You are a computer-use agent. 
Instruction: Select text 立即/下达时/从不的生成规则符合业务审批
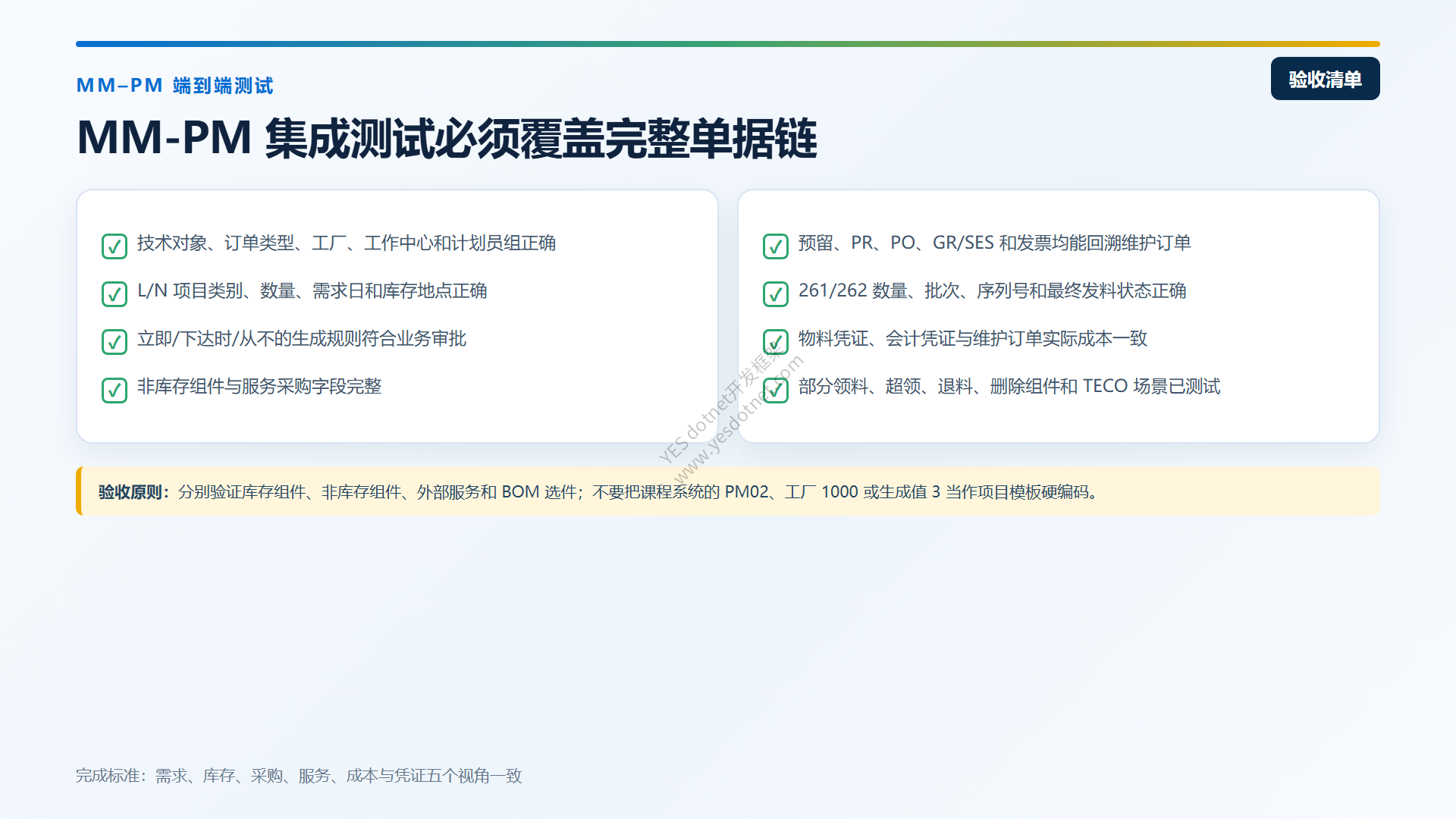coord(302,339)
